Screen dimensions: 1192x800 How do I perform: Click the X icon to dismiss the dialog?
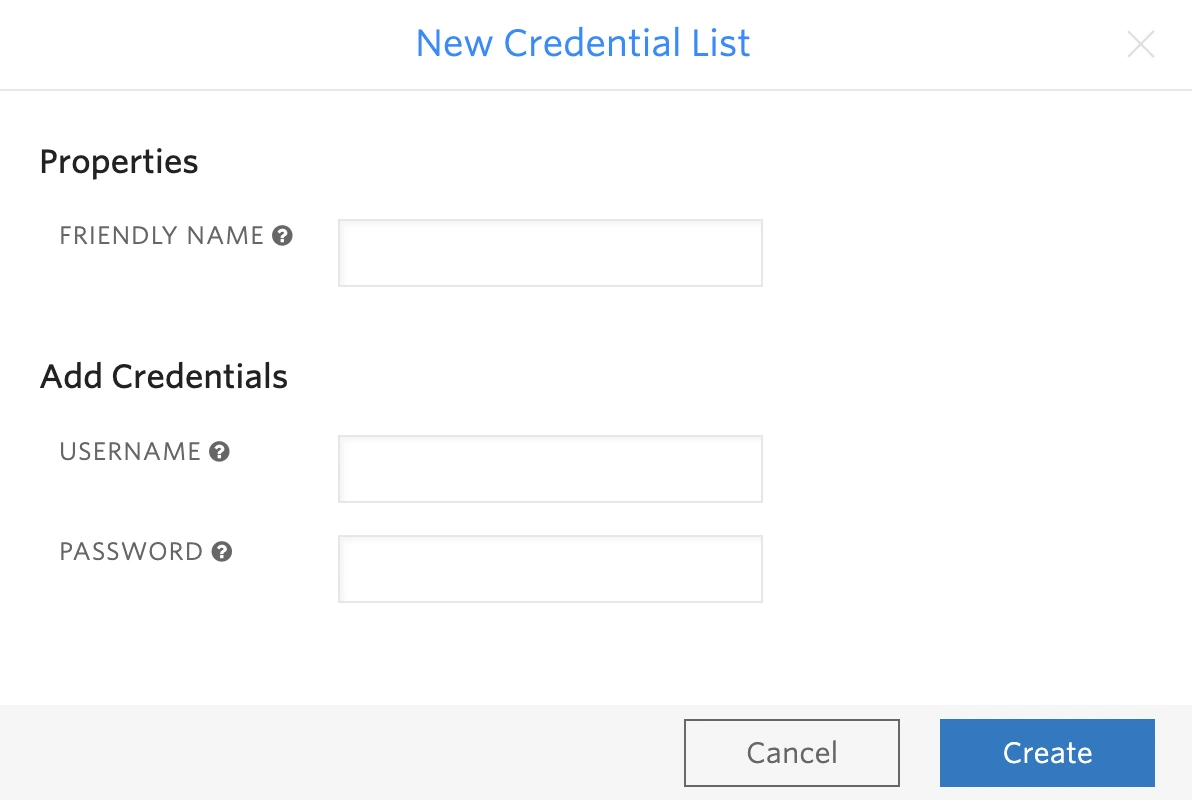pyautogui.click(x=1141, y=44)
